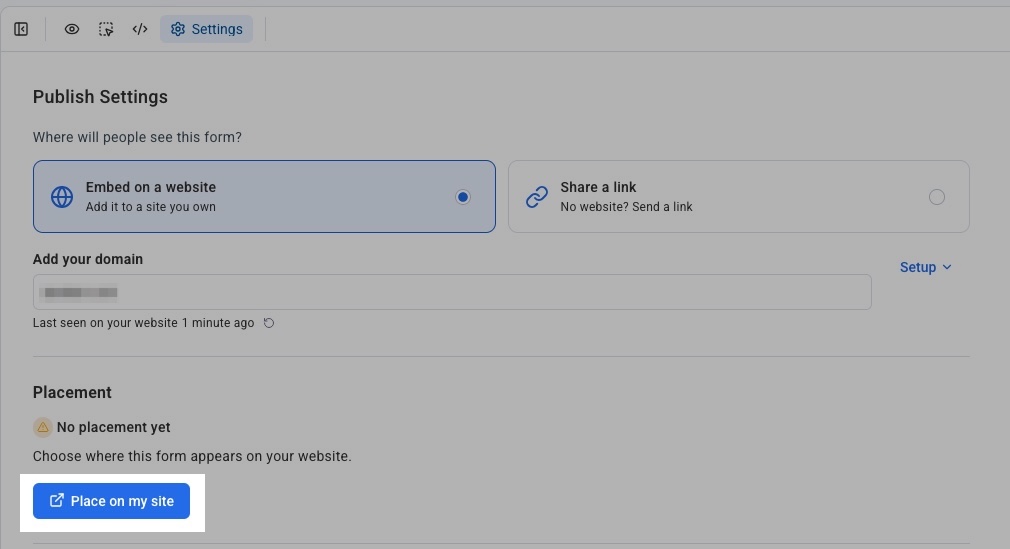Activate the element selection cursor tool

point(106,29)
